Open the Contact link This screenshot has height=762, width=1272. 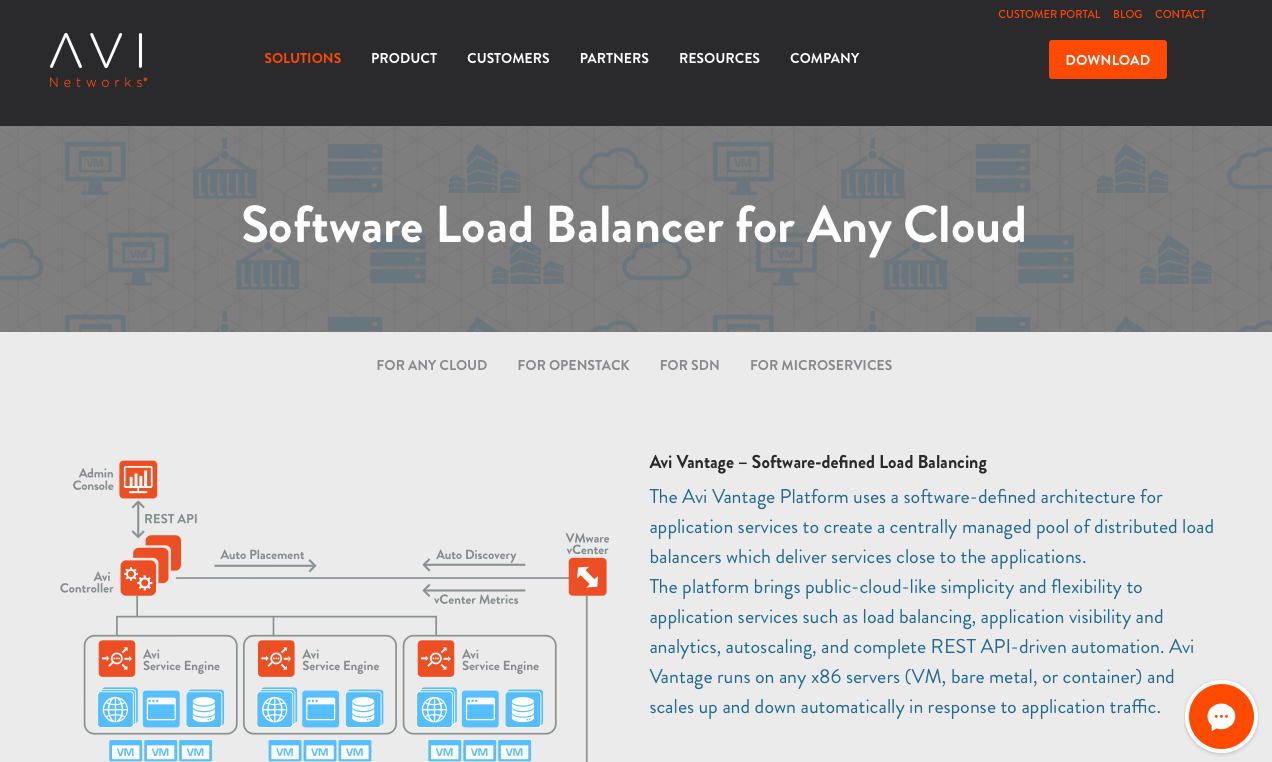click(1180, 14)
